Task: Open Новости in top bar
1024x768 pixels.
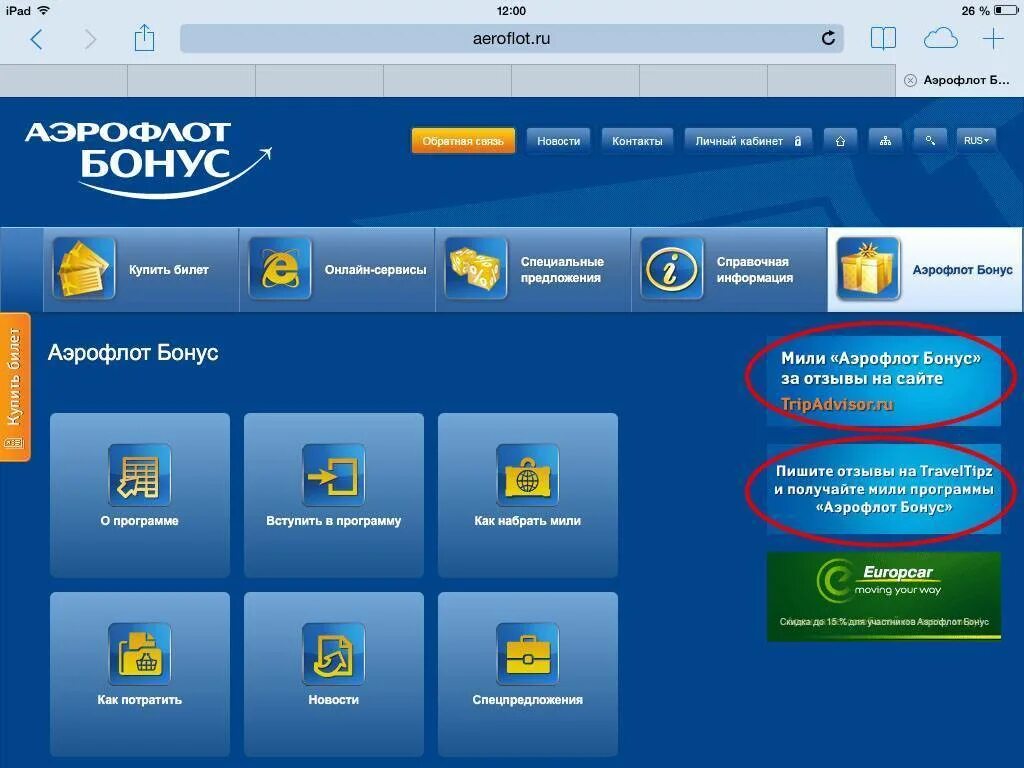Action: [x=558, y=141]
